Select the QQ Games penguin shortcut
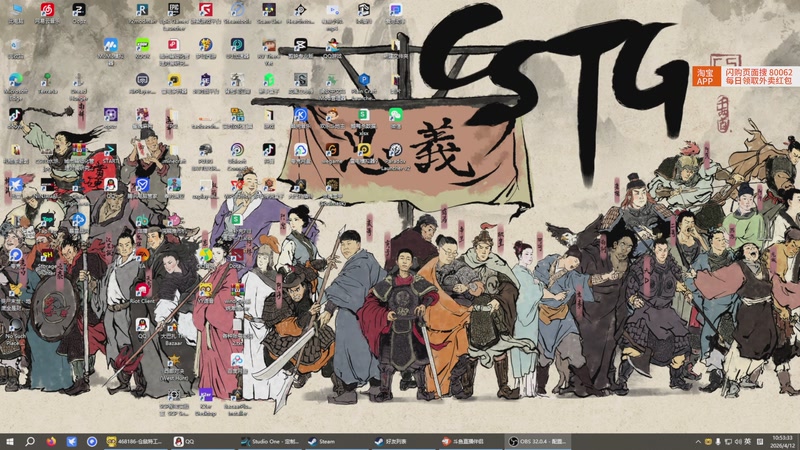The width and height of the screenshot is (800, 450). 332,48
